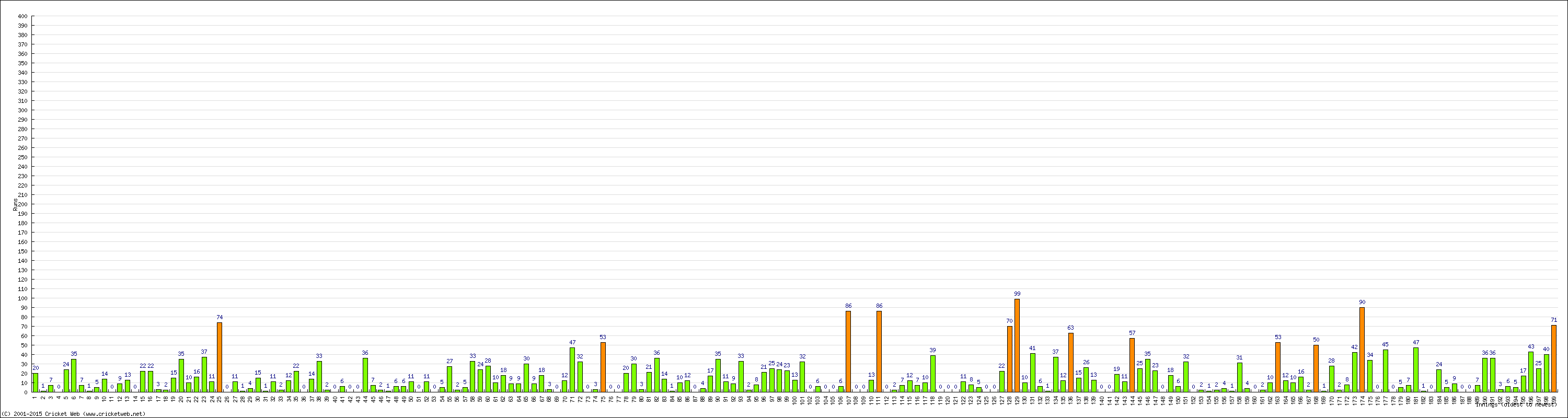
Task: Click the orange bar labeled 99
Action: (1017, 345)
